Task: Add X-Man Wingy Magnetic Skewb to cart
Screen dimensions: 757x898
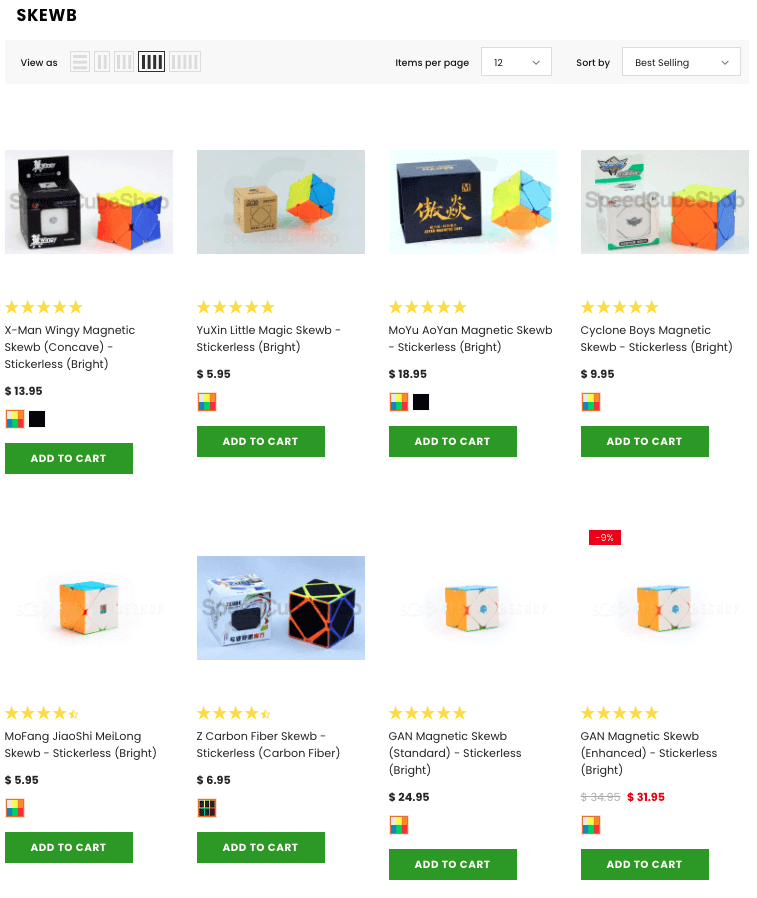Action: click(69, 458)
